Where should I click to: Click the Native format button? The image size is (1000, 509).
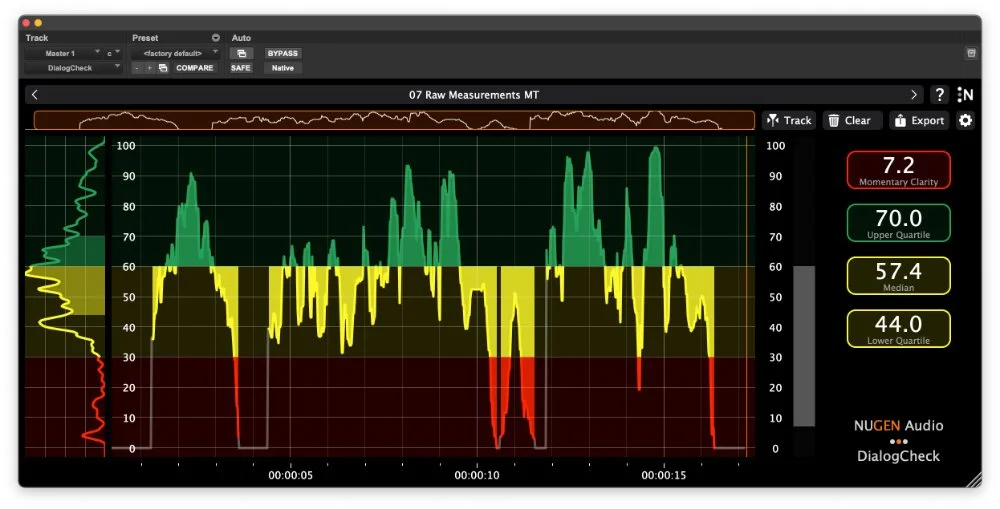(x=283, y=68)
